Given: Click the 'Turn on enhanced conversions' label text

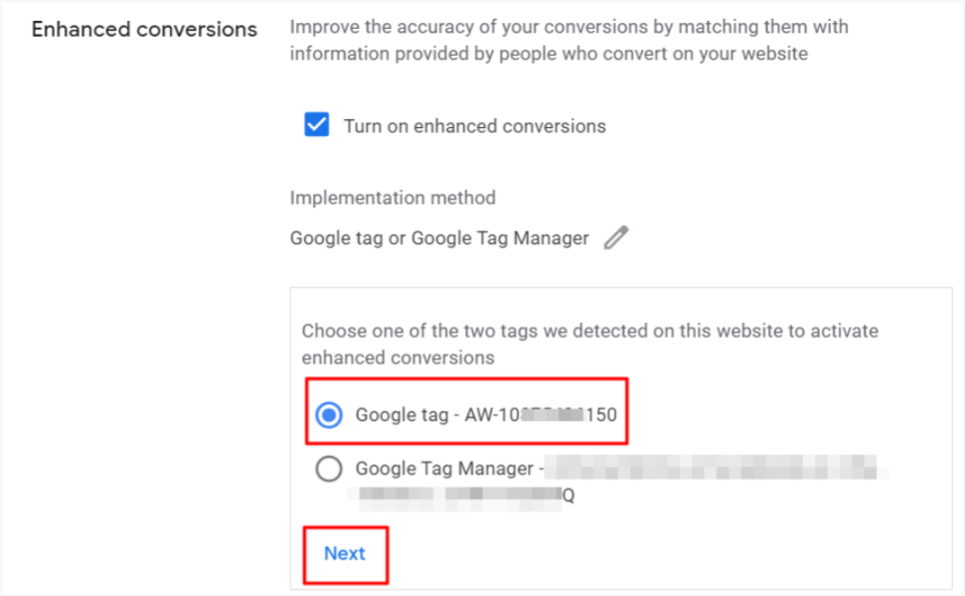Looking at the screenshot, I should click(x=474, y=126).
